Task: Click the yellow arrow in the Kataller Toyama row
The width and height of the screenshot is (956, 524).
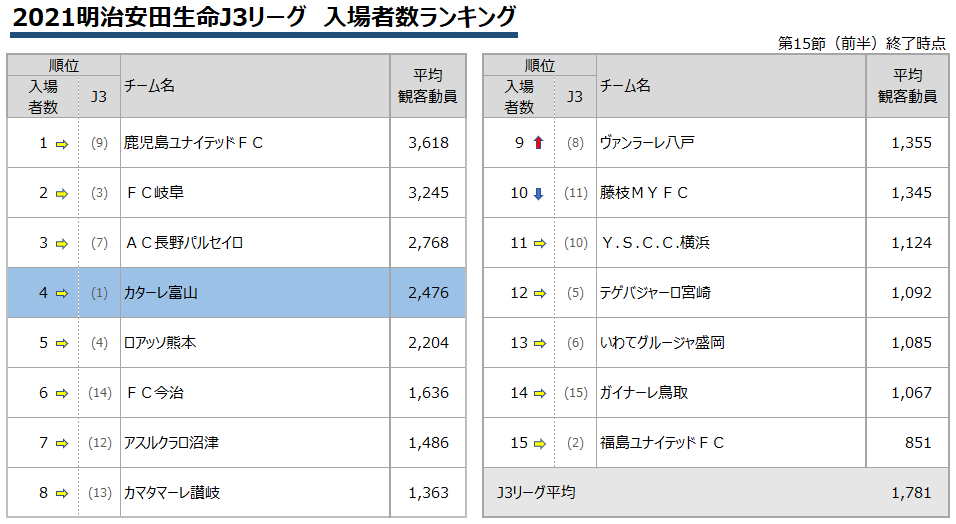Action: [x=62, y=294]
